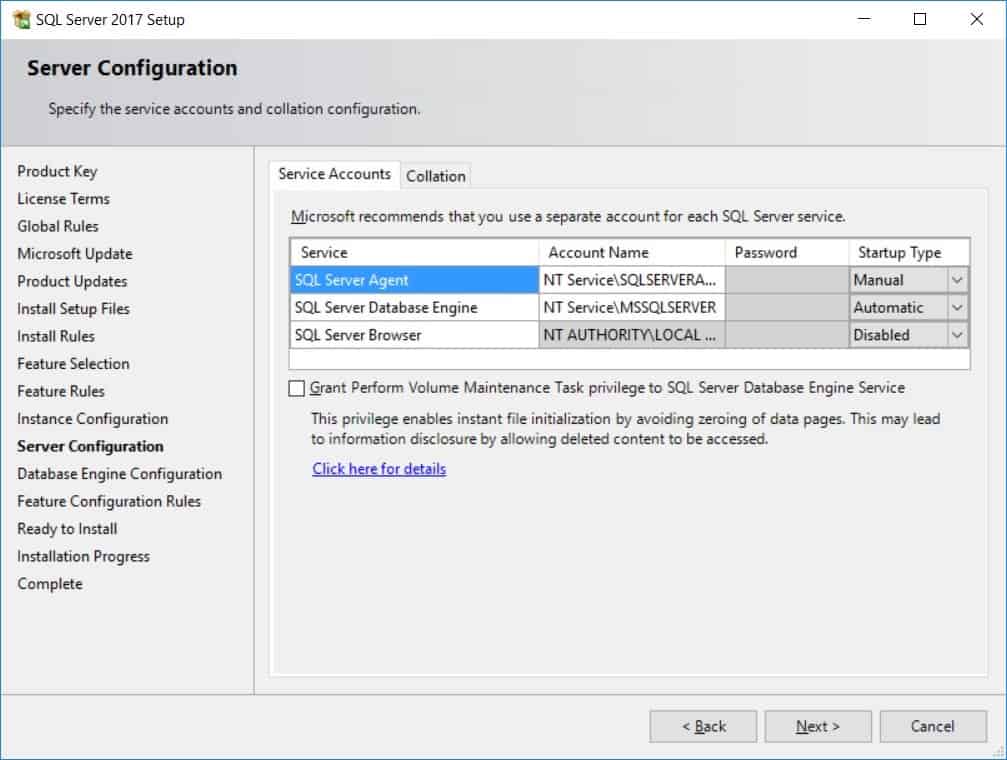
Task: Click Instance Configuration step
Action: click(x=92, y=420)
